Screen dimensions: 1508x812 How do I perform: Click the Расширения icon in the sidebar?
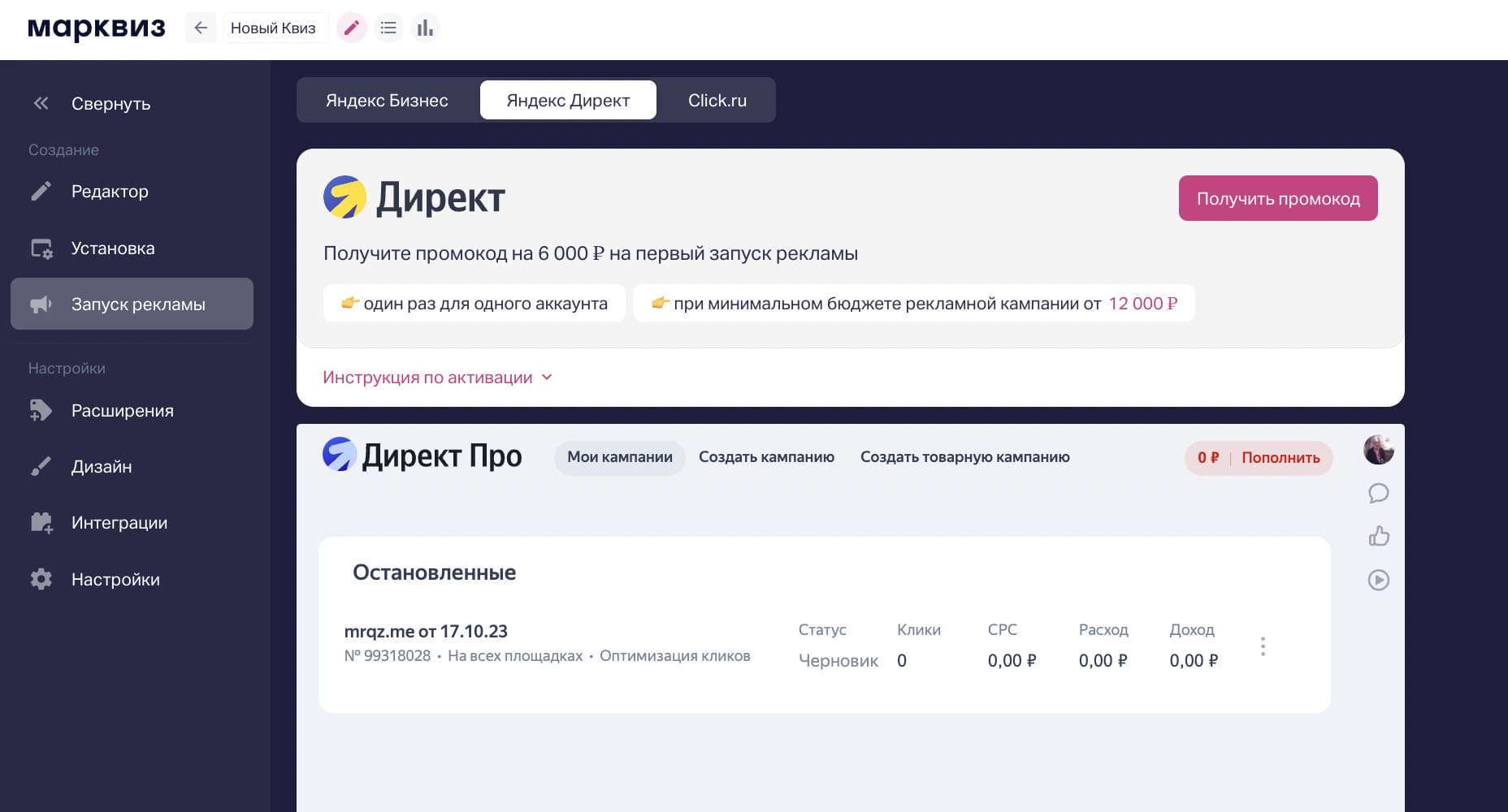pyautogui.click(x=41, y=411)
